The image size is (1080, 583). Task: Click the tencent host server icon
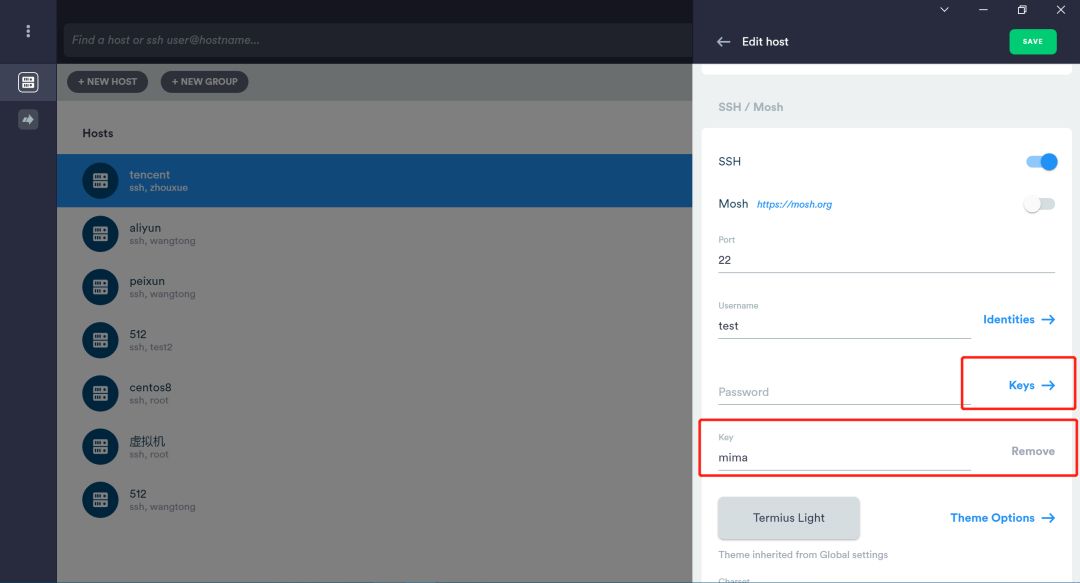[101, 181]
